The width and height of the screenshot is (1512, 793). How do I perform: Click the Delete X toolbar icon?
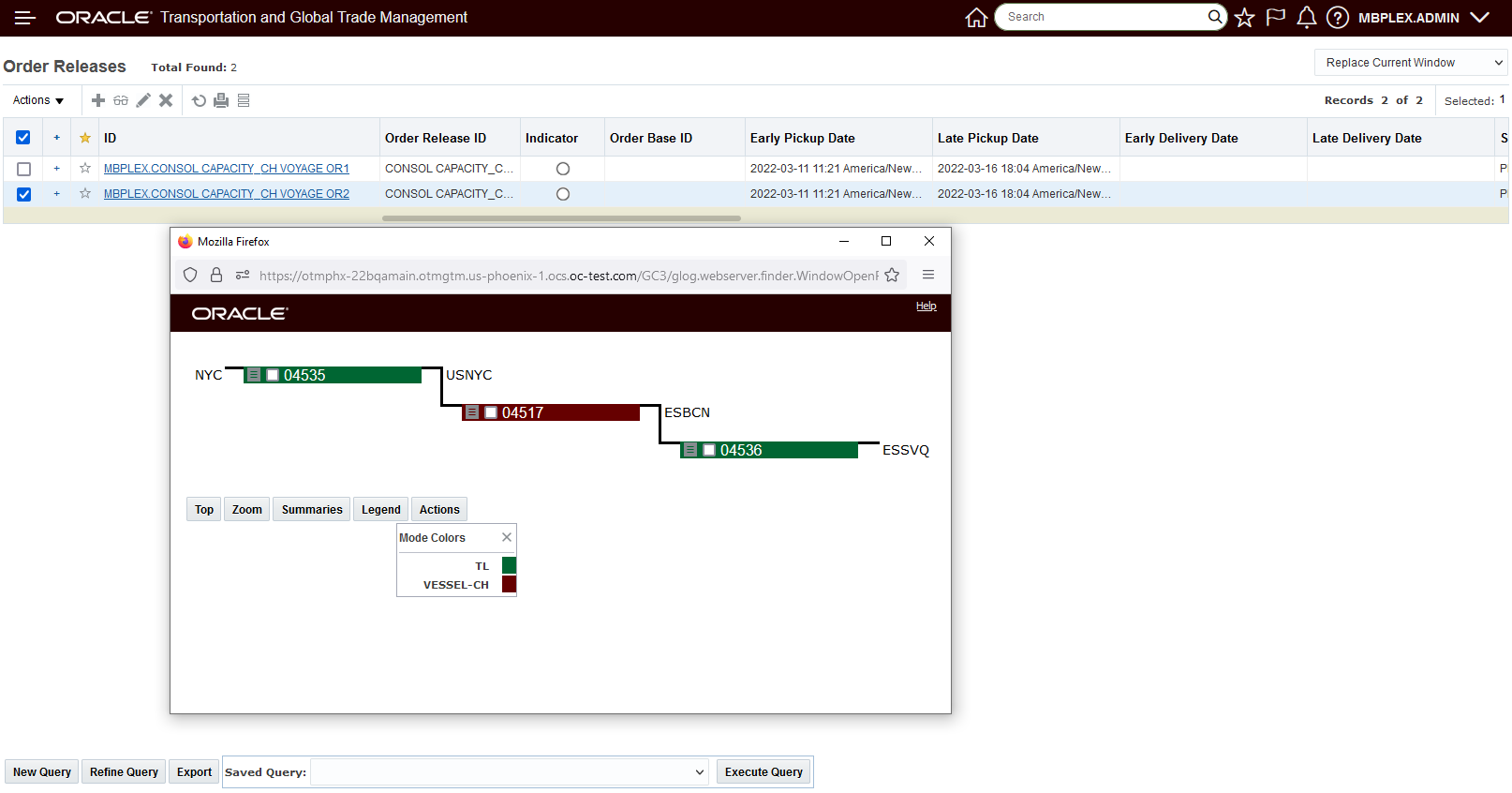click(166, 100)
